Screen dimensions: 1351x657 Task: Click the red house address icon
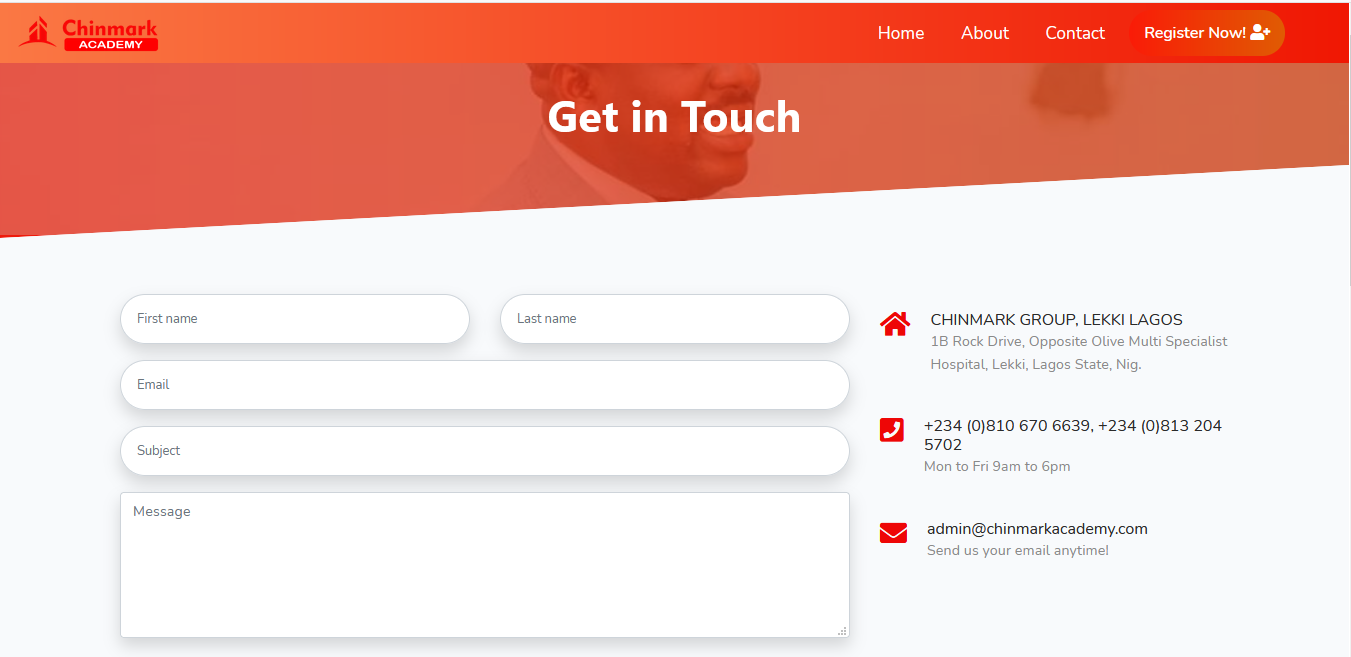click(895, 323)
